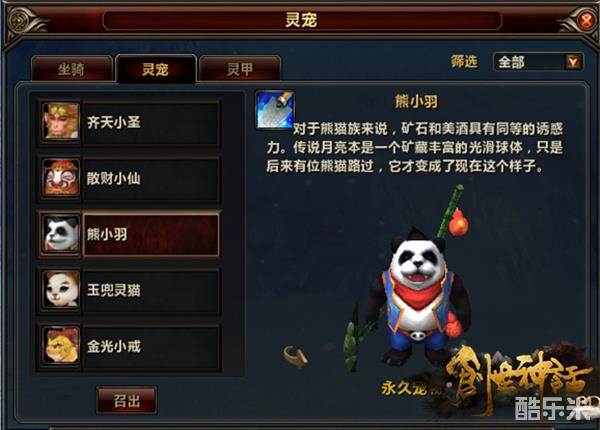Select the 灵宠 tab
The height and width of the screenshot is (430, 600).
click(156, 69)
